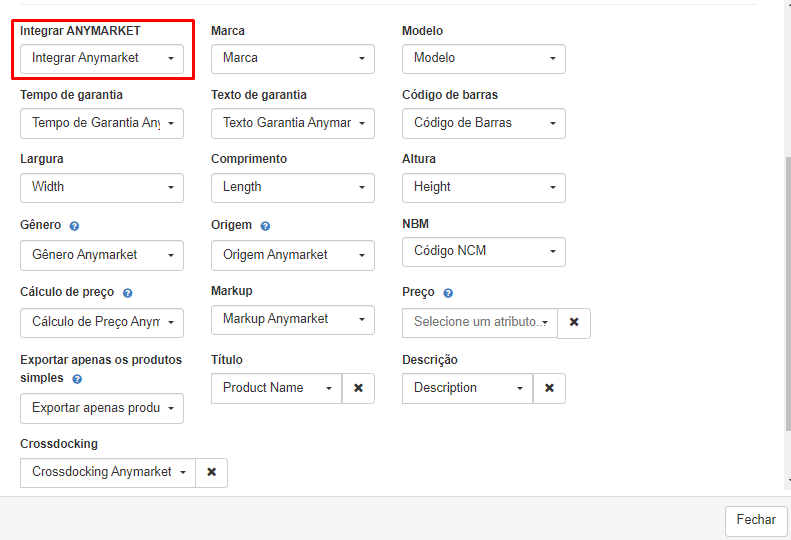Open the Integrar Anymarket dropdown
The width and height of the screenshot is (791, 540).
102,59
